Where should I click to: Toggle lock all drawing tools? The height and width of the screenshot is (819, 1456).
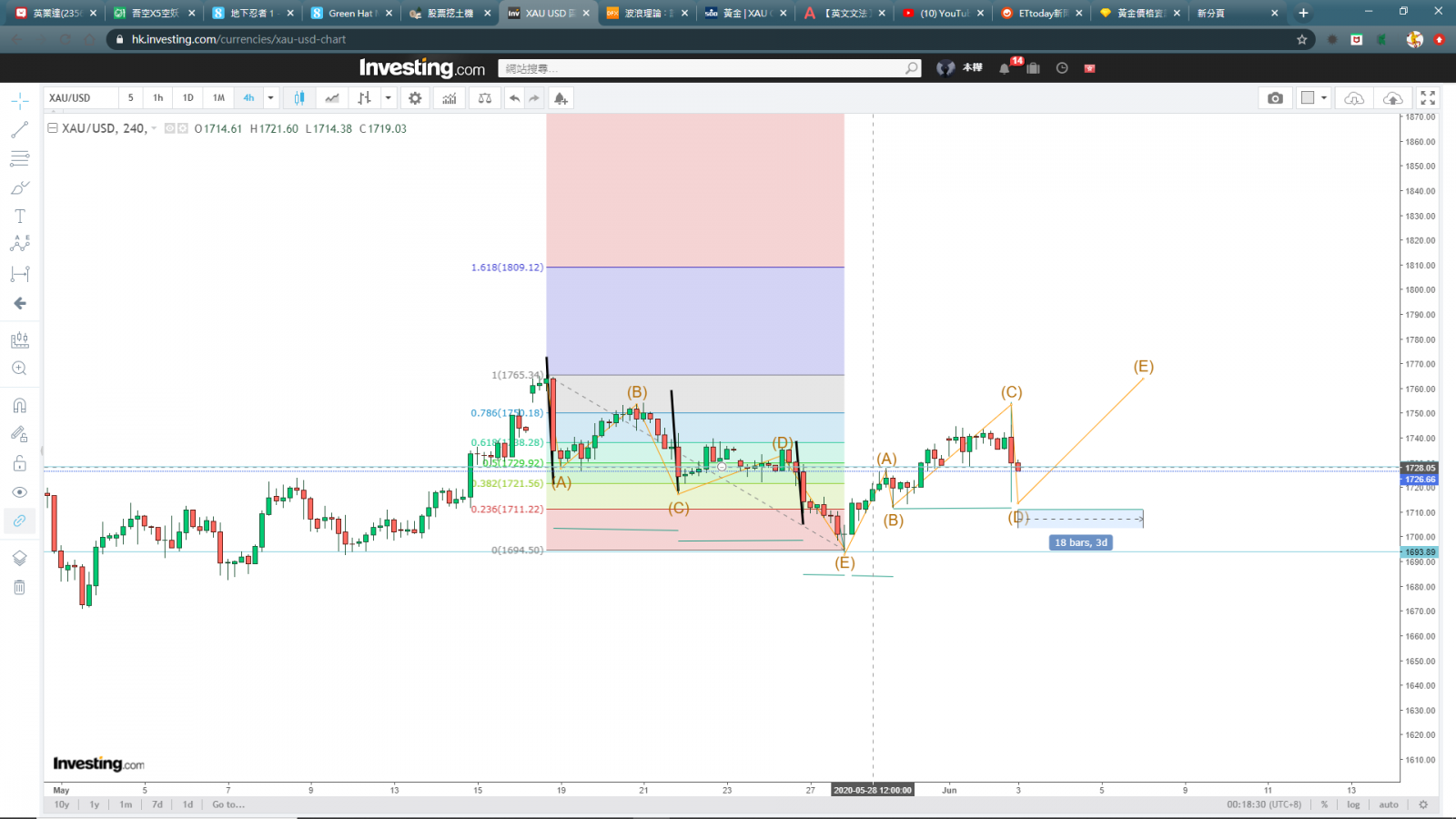[x=19, y=463]
